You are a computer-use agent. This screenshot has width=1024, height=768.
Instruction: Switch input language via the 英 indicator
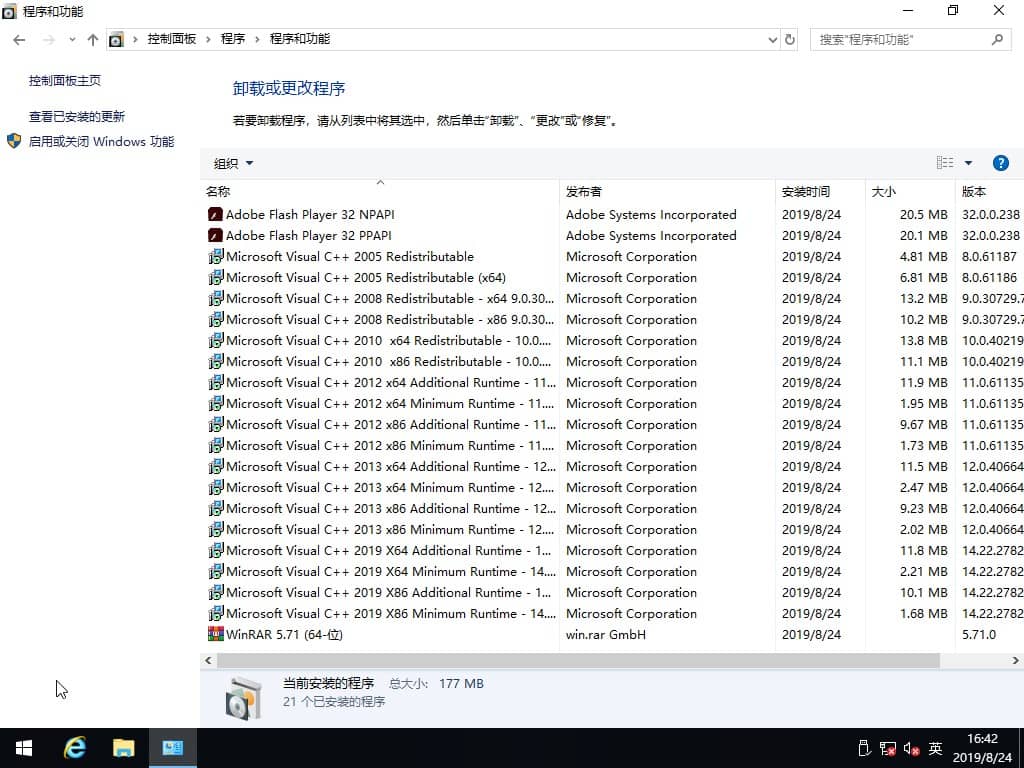click(x=934, y=747)
